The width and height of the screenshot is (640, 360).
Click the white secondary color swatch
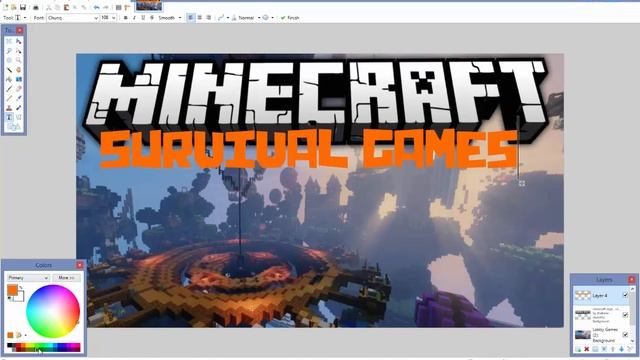(20, 297)
